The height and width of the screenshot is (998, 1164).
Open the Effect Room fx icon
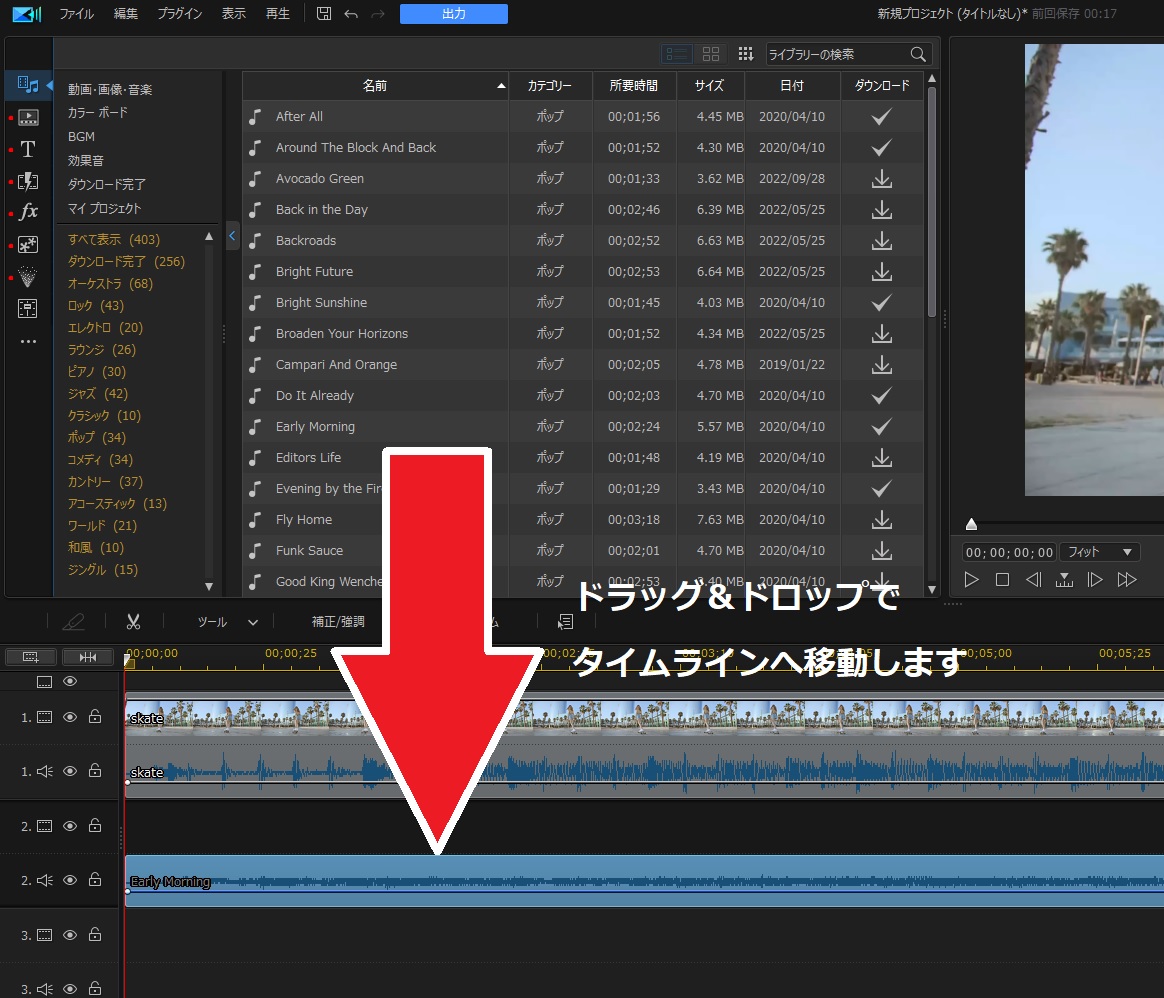[28, 212]
